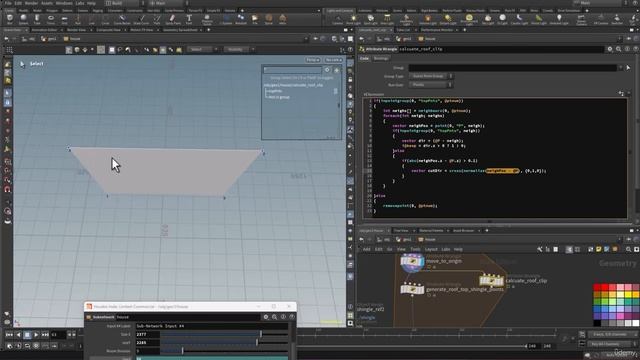This screenshot has width=640, height=360.
Task: Open the viewport No cam menu
Action: click(333, 60)
